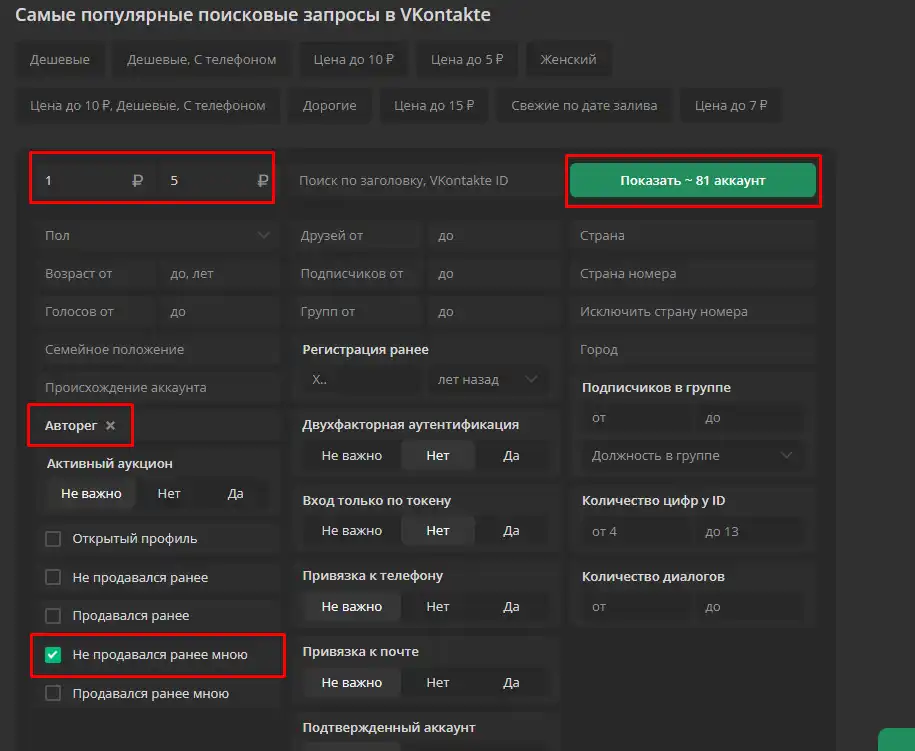915x751 pixels.
Task: Open the Пол dropdown
Action: [156, 236]
